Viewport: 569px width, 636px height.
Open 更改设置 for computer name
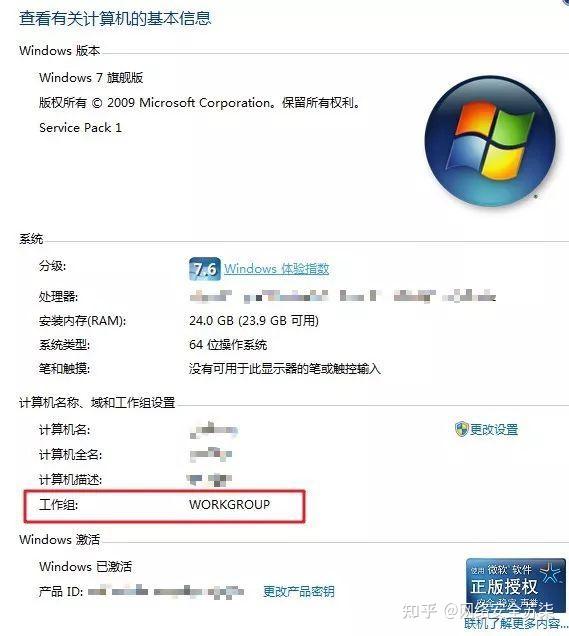coord(494,430)
